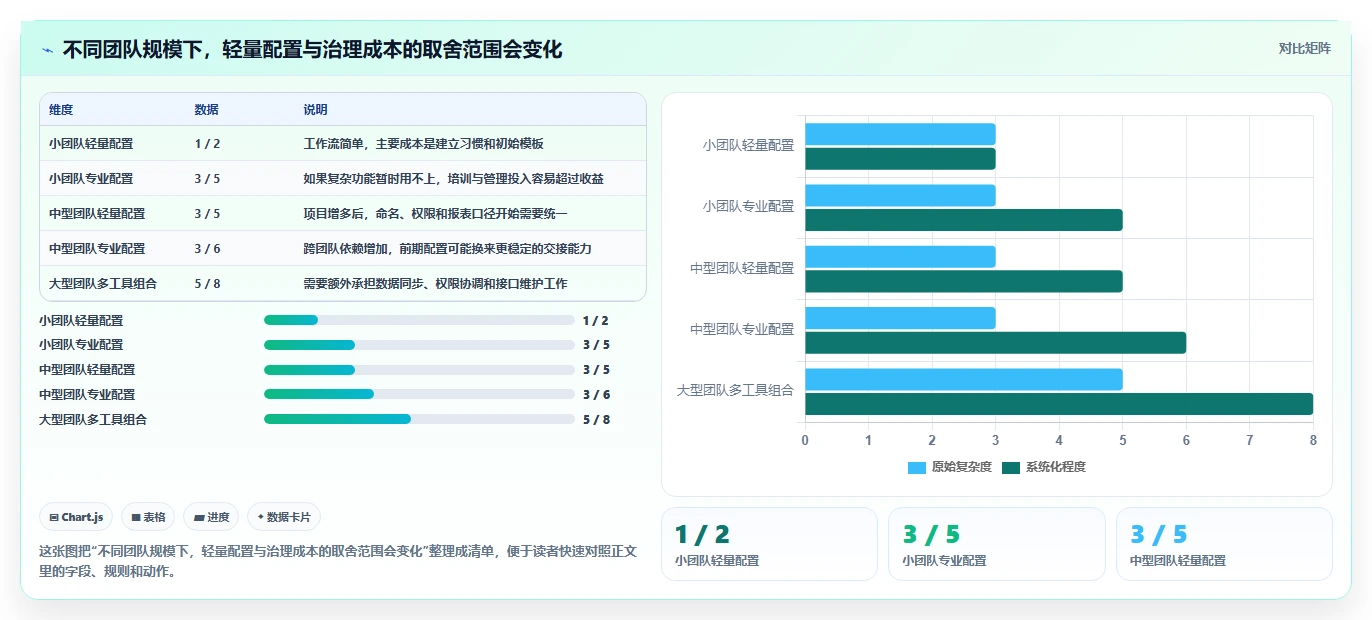Click the 5 / 8 value in the table

coord(207,284)
